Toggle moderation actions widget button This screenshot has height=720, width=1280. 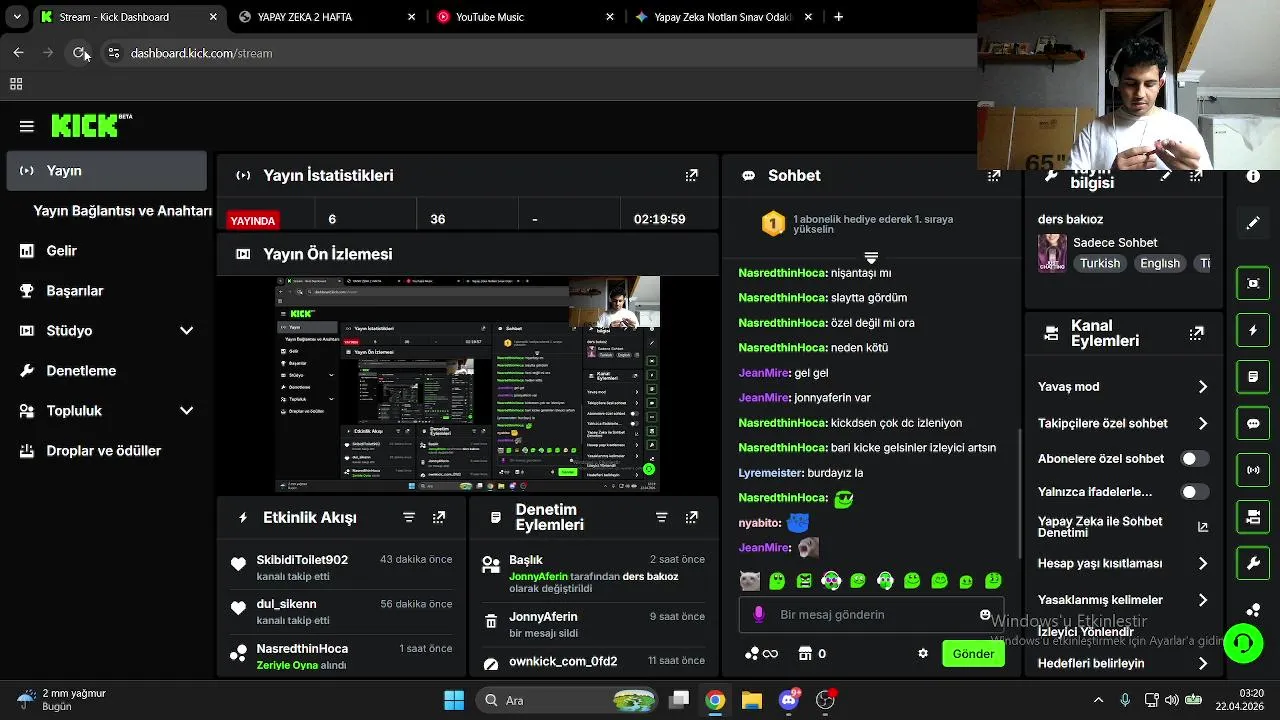(x=1253, y=377)
